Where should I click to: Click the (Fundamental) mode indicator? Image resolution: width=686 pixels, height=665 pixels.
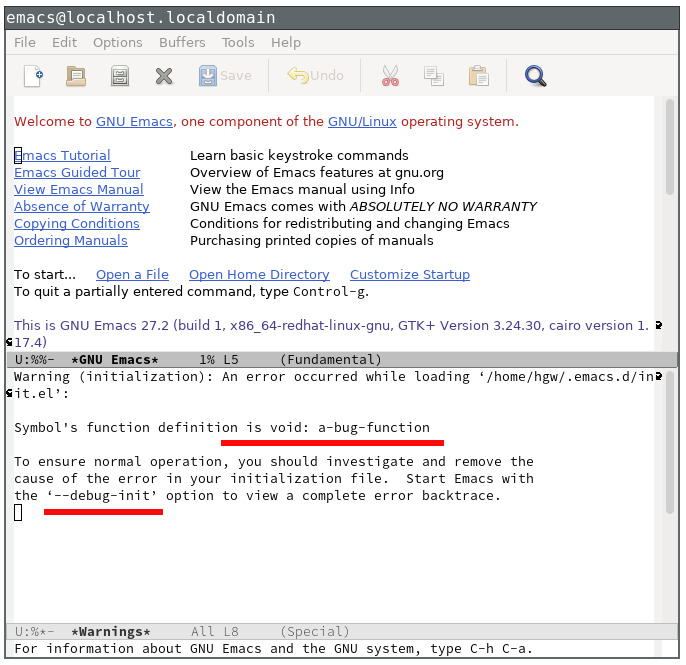pyautogui.click(x=331, y=360)
